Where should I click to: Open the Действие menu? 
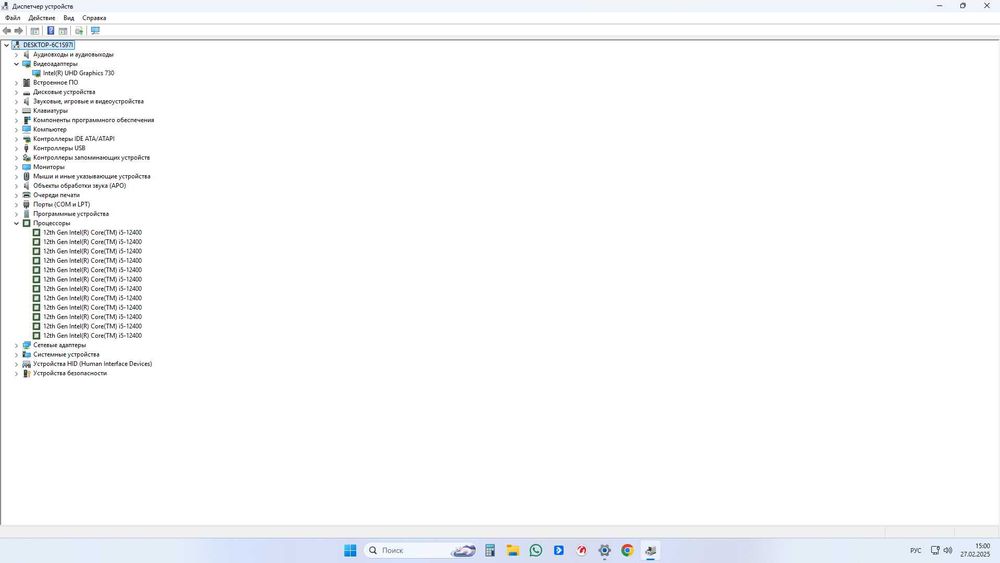[42, 18]
